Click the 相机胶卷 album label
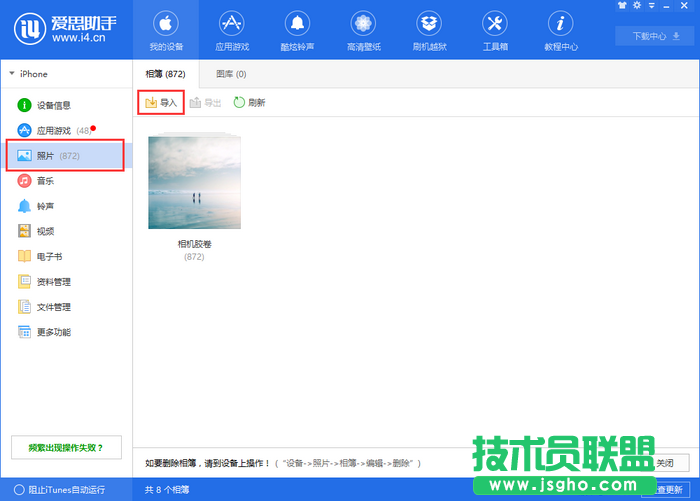The image size is (700, 501). (194, 244)
